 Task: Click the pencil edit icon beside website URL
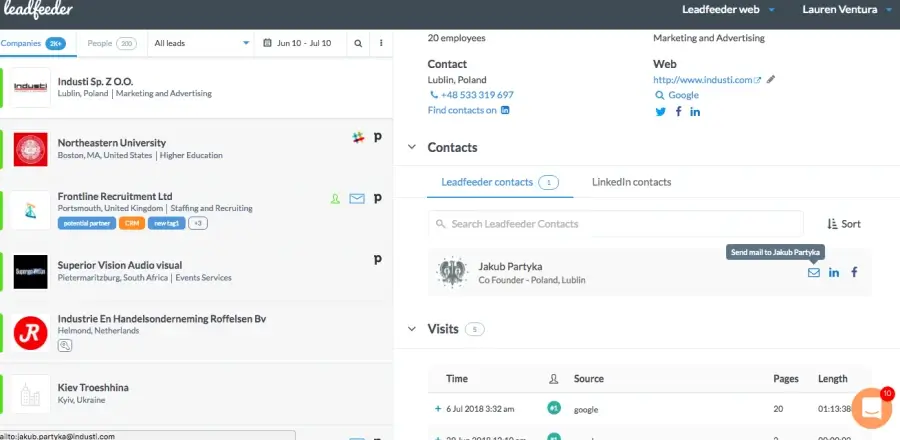point(771,80)
